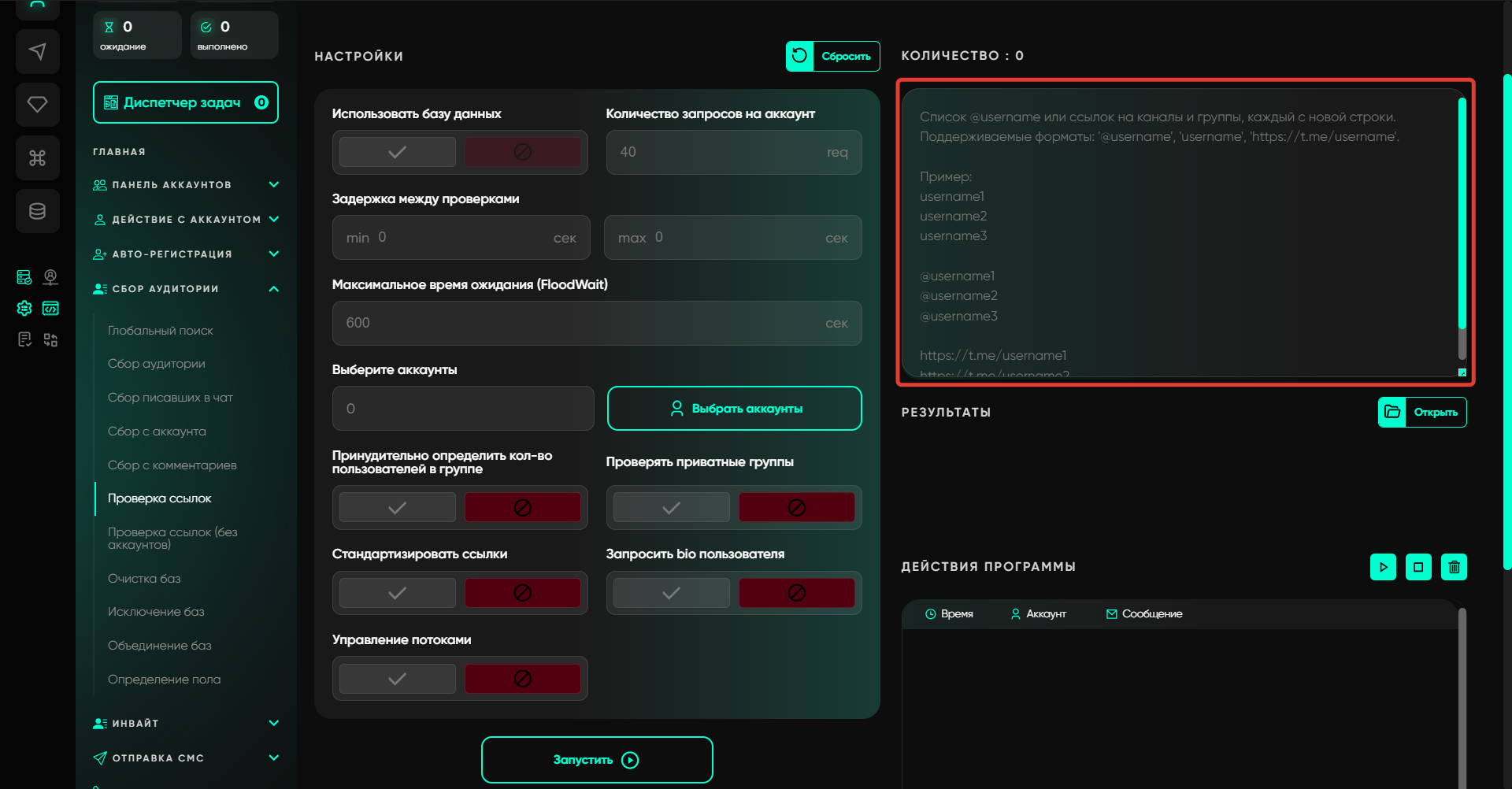Select Очистка баз menu item
The image size is (1512, 789).
click(144, 579)
